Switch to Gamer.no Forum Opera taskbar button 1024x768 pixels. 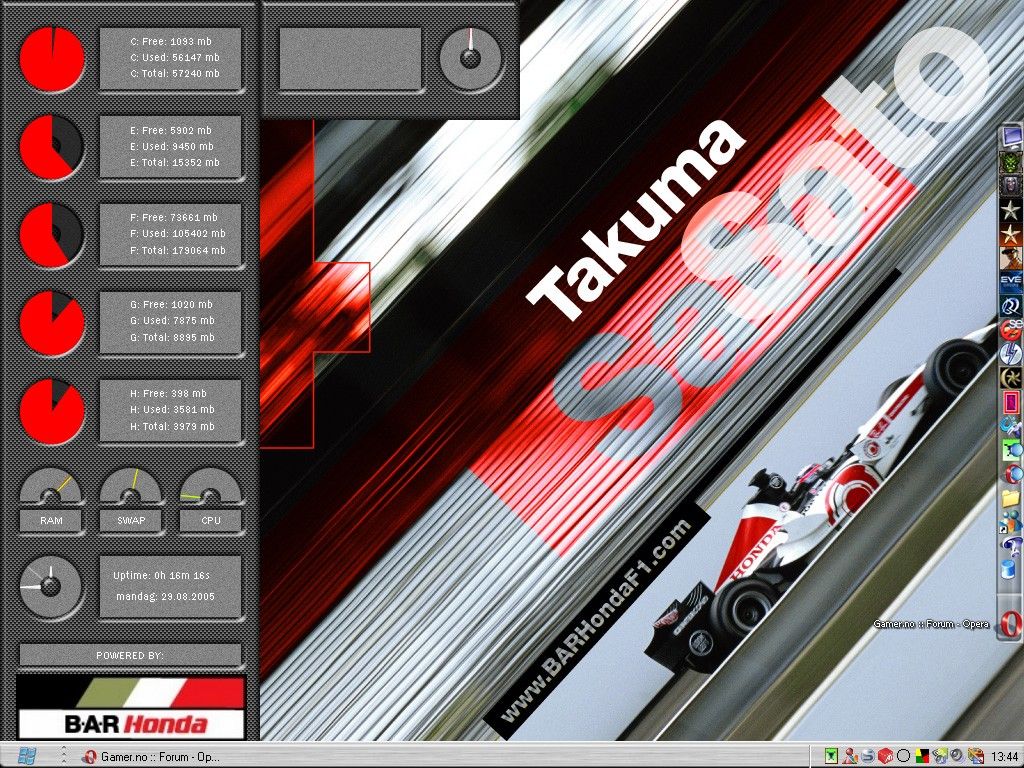click(x=152, y=757)
